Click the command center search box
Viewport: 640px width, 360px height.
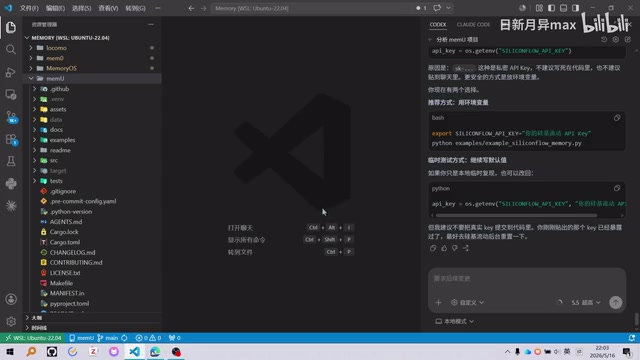click(x=312, y=8)
